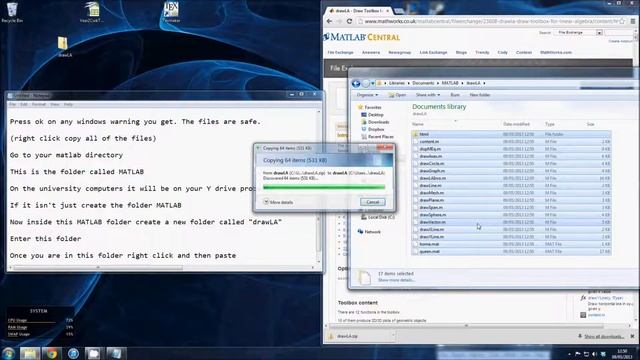Click the Action Center flag in the tray
The height and width of the screenshot is (360, 640).
click(578, 354)
